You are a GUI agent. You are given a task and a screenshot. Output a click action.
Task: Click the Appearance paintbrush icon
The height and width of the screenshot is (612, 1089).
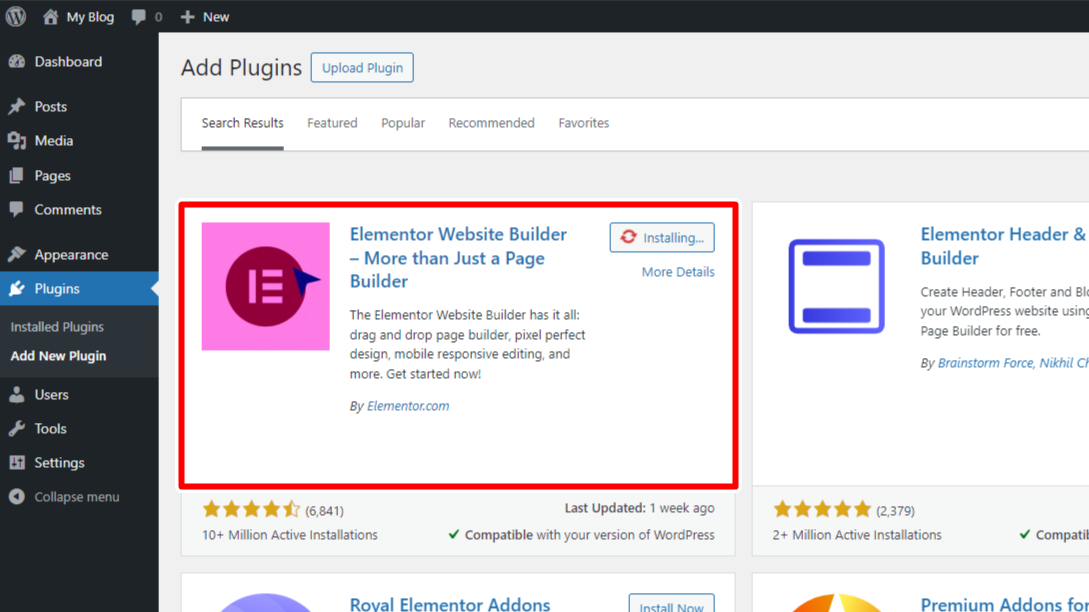pyautogui.click(x=17, y=254)
